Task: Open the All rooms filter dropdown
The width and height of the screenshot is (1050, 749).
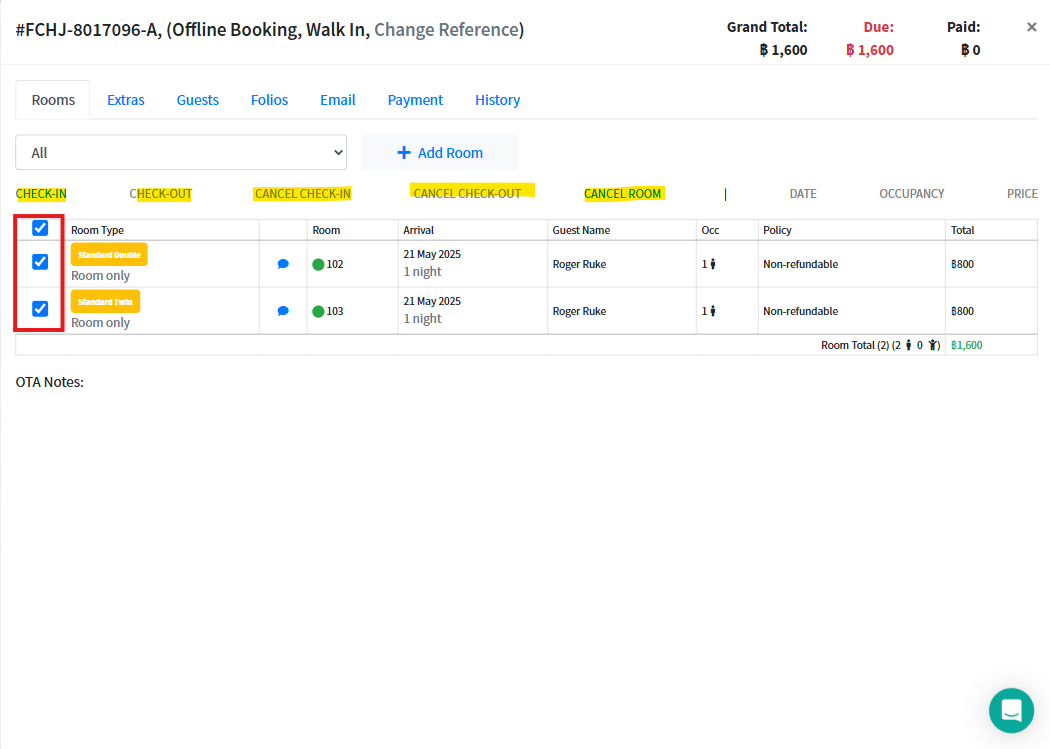Action: (181, 153)
